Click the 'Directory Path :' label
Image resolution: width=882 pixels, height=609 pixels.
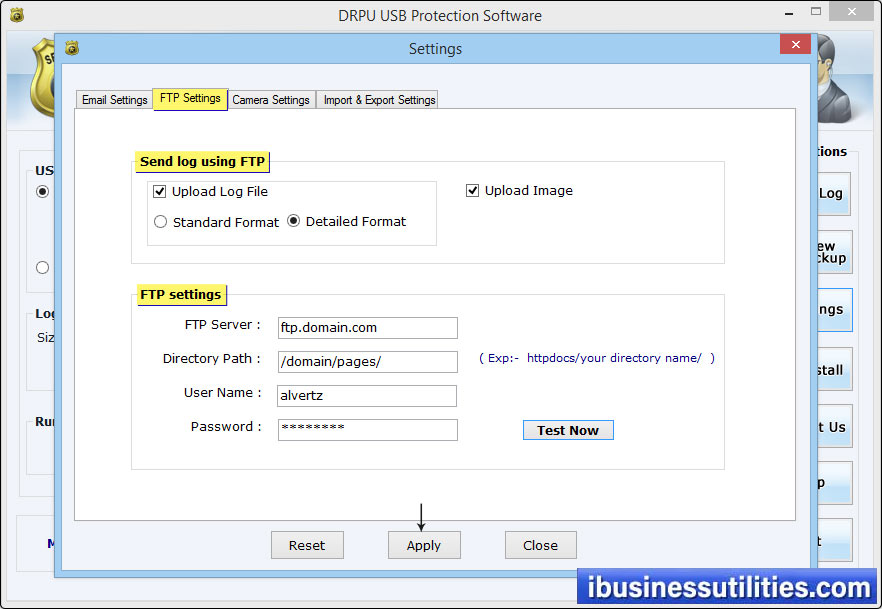tap(212, 359)
